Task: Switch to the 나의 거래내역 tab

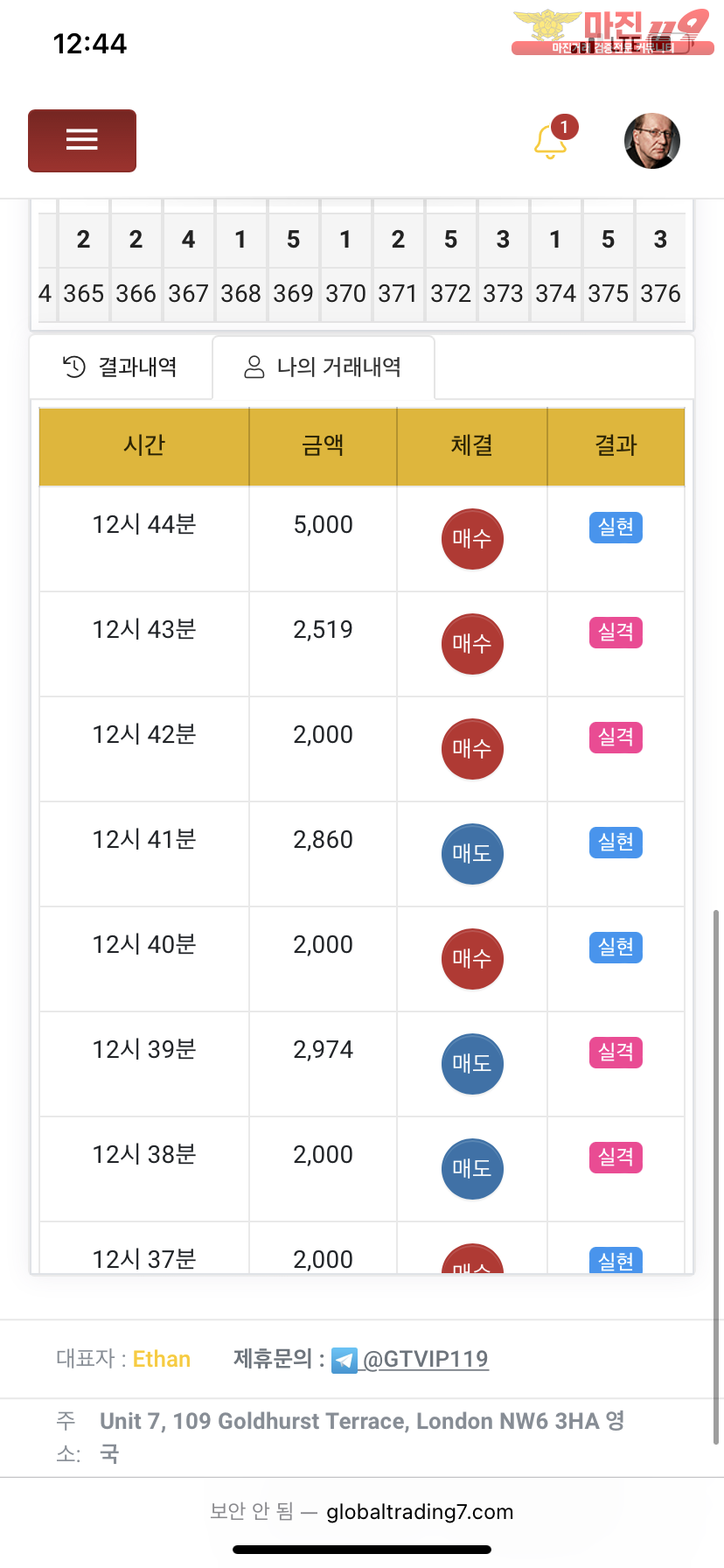Action: [323, 367]
